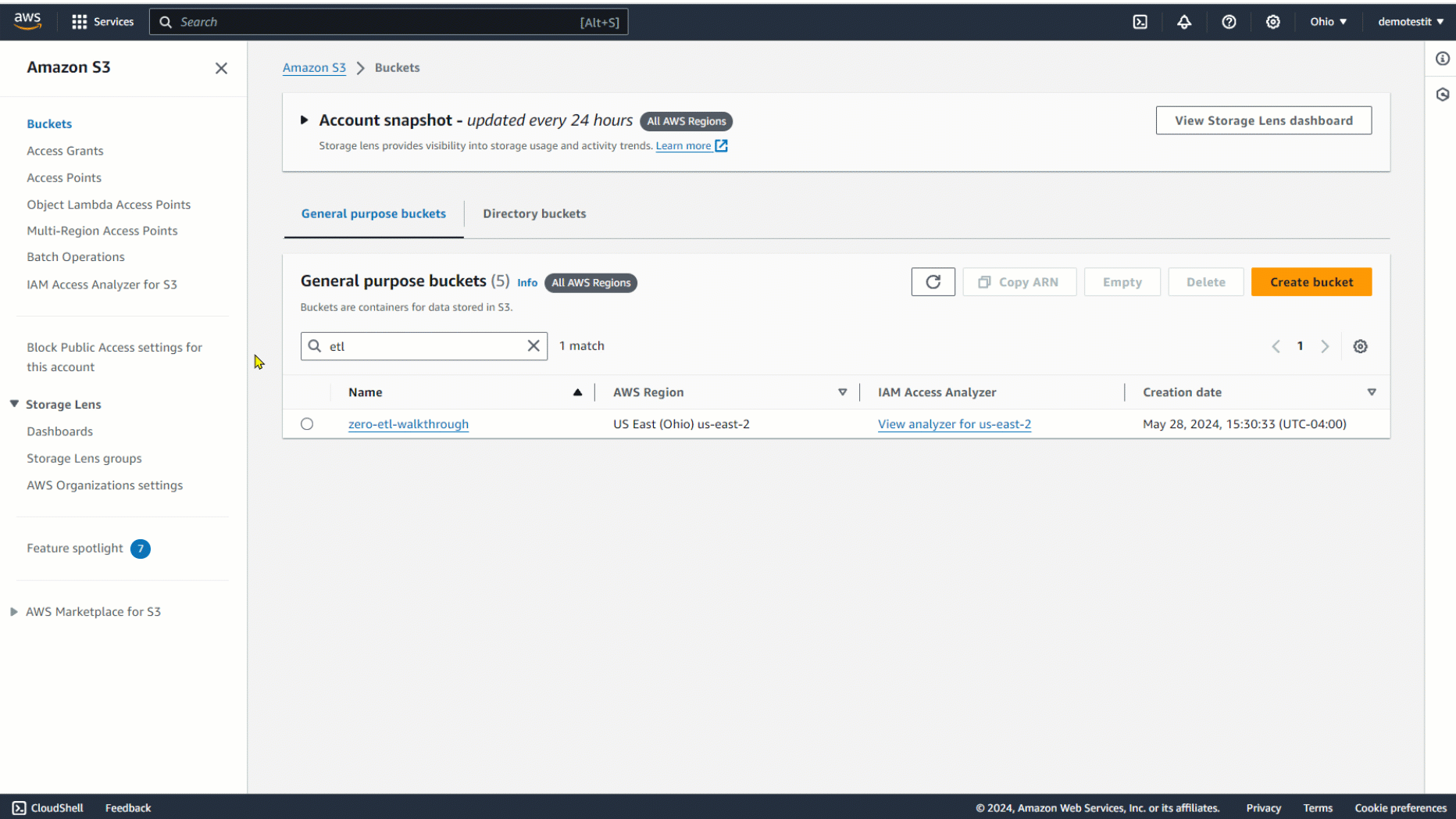Switch to General purpose buckets tab
The width and height of the screenshot is (1456, 819).
pyautogui.click(x=373, y=214)
